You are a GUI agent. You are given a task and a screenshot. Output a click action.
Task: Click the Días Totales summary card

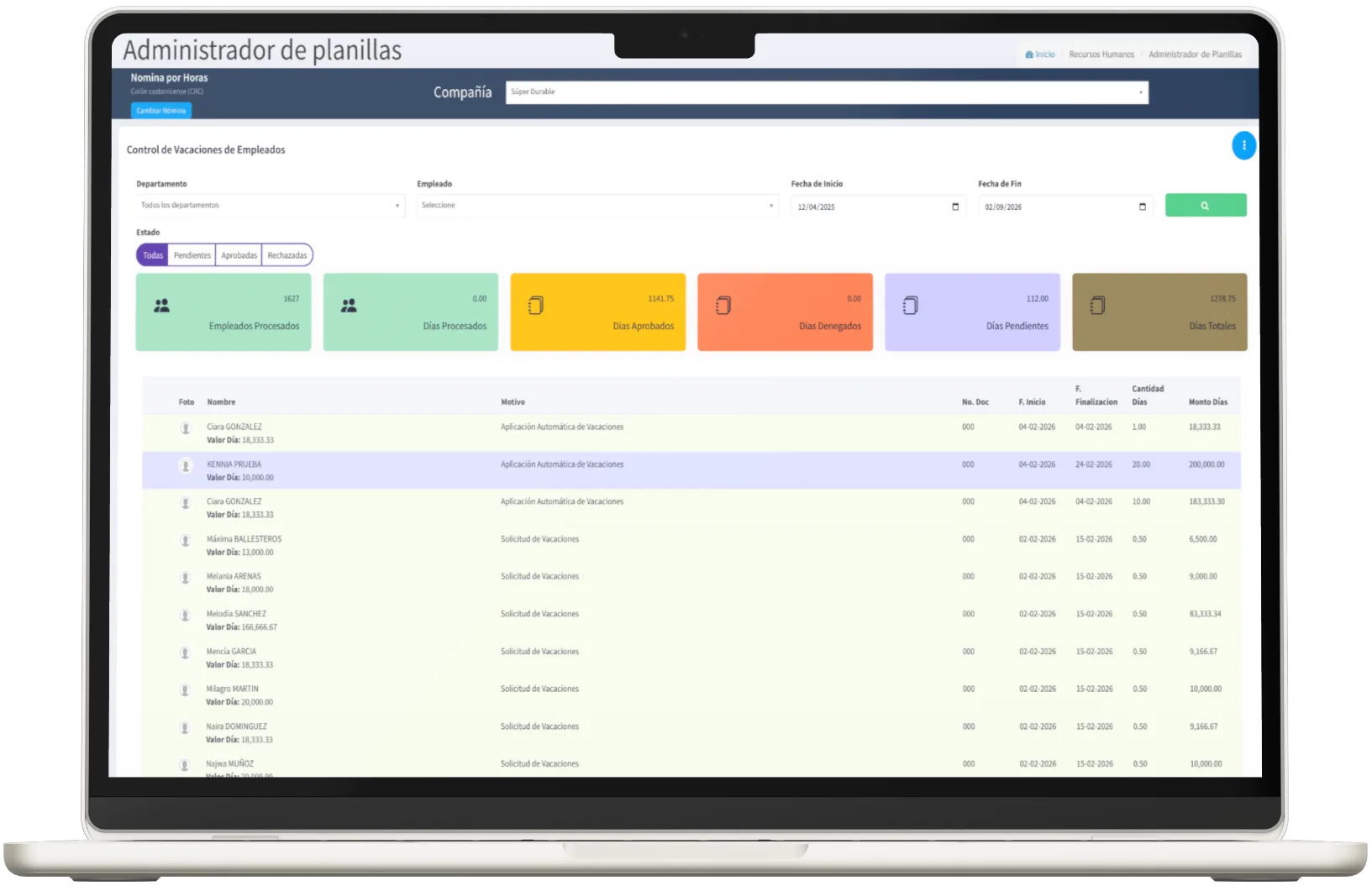click(x=1159, y=312)
